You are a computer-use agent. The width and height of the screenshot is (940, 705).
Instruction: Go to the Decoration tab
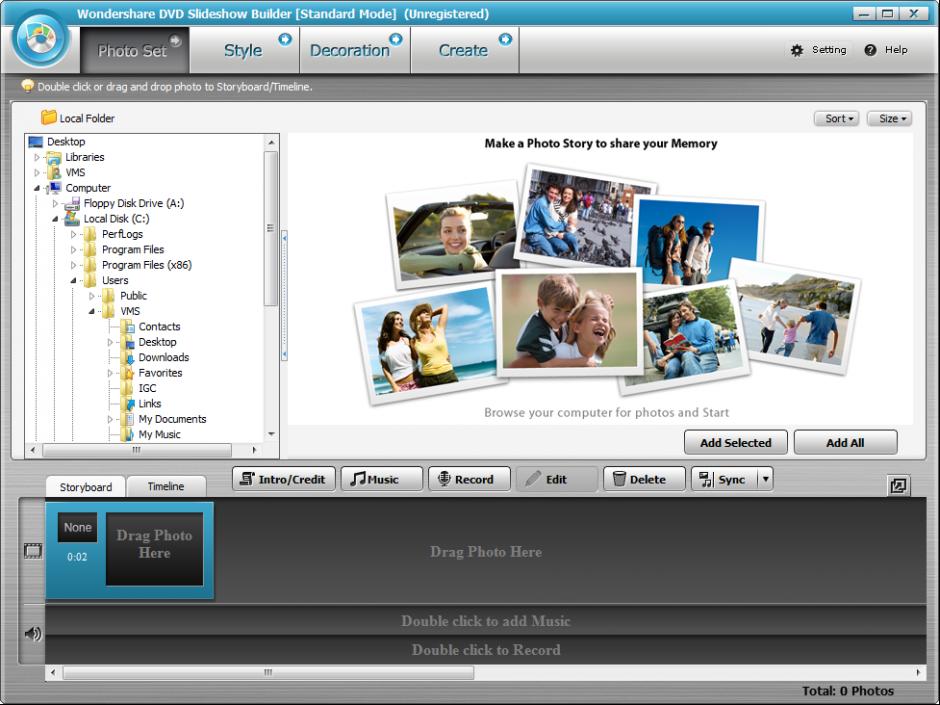350,50
